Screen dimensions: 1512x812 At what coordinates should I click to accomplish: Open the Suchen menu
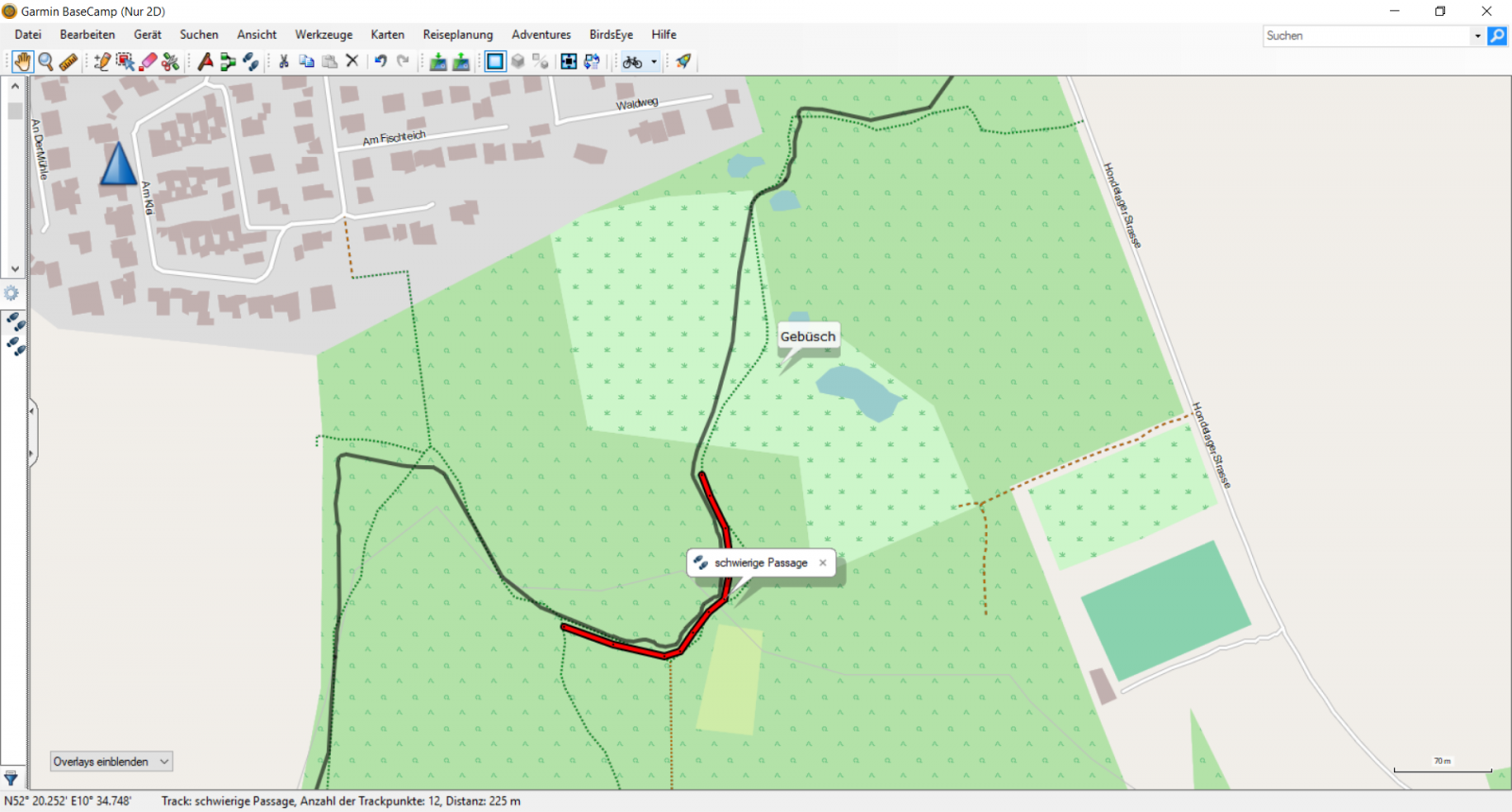pyautogui.click(x=198, y=35)
